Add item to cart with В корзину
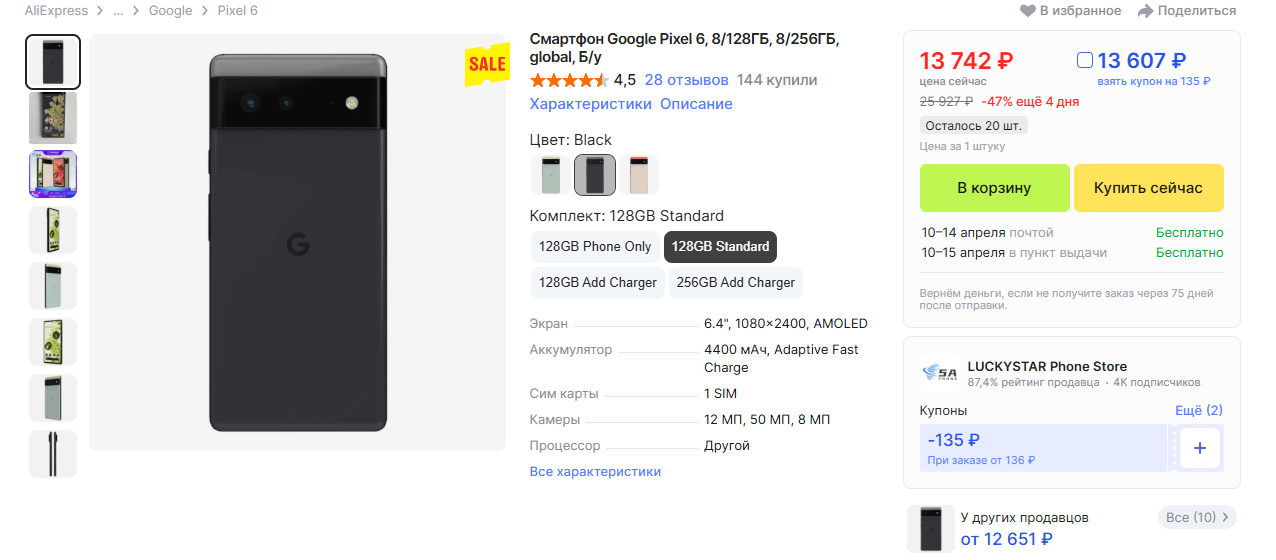 click(993, 188)
